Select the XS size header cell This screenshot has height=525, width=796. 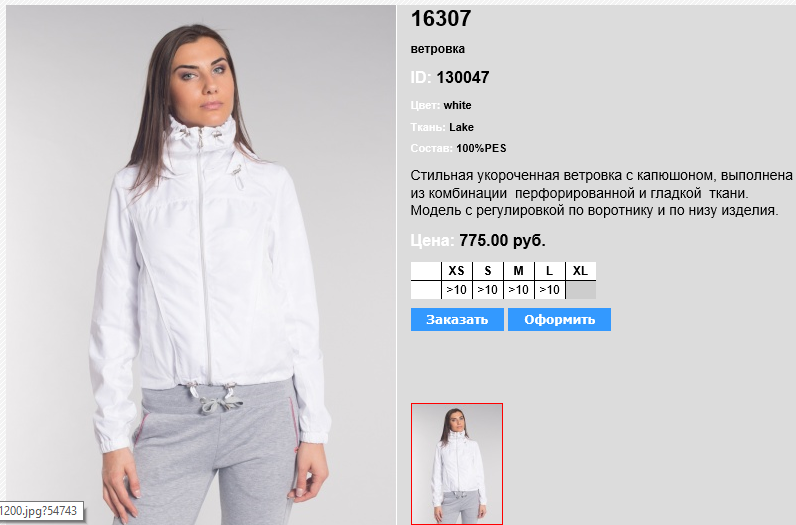pyautogui.click(x=457, y=271)
